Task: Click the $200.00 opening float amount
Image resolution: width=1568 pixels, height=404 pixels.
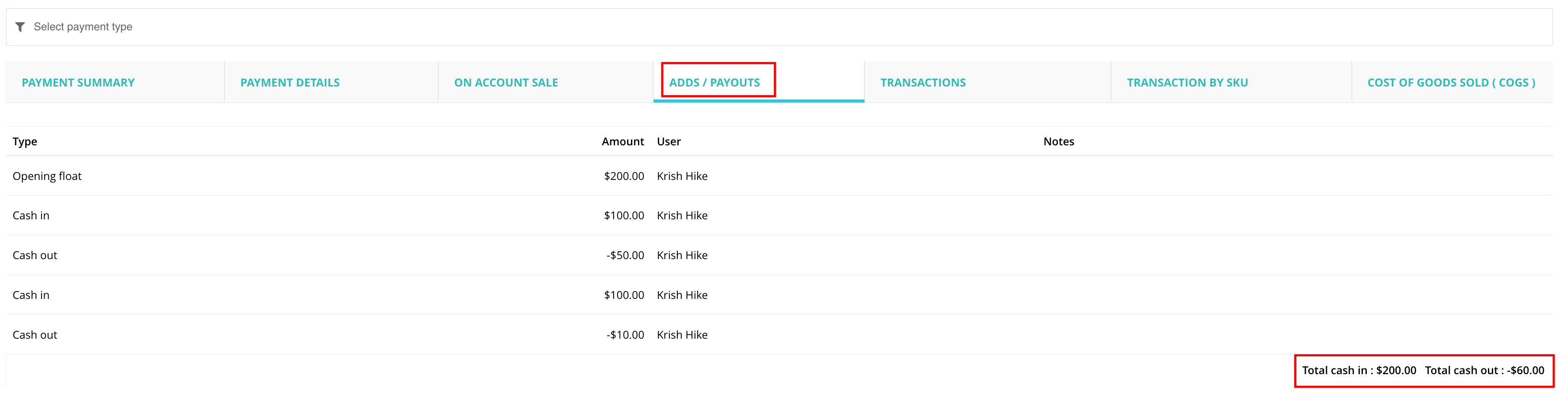Action: pos(624,176)
